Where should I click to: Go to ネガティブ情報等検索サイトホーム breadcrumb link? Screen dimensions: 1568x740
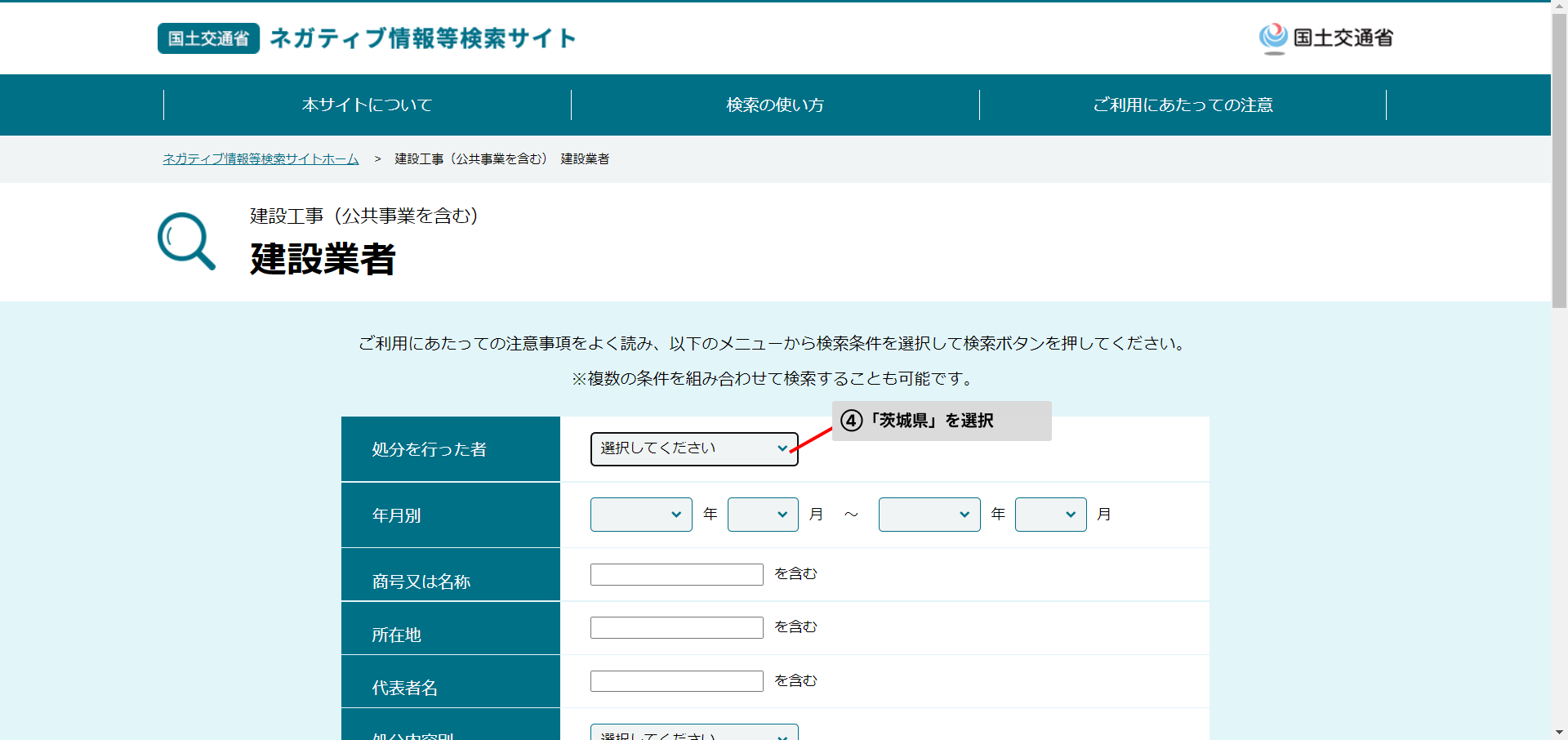coord(261,158)
